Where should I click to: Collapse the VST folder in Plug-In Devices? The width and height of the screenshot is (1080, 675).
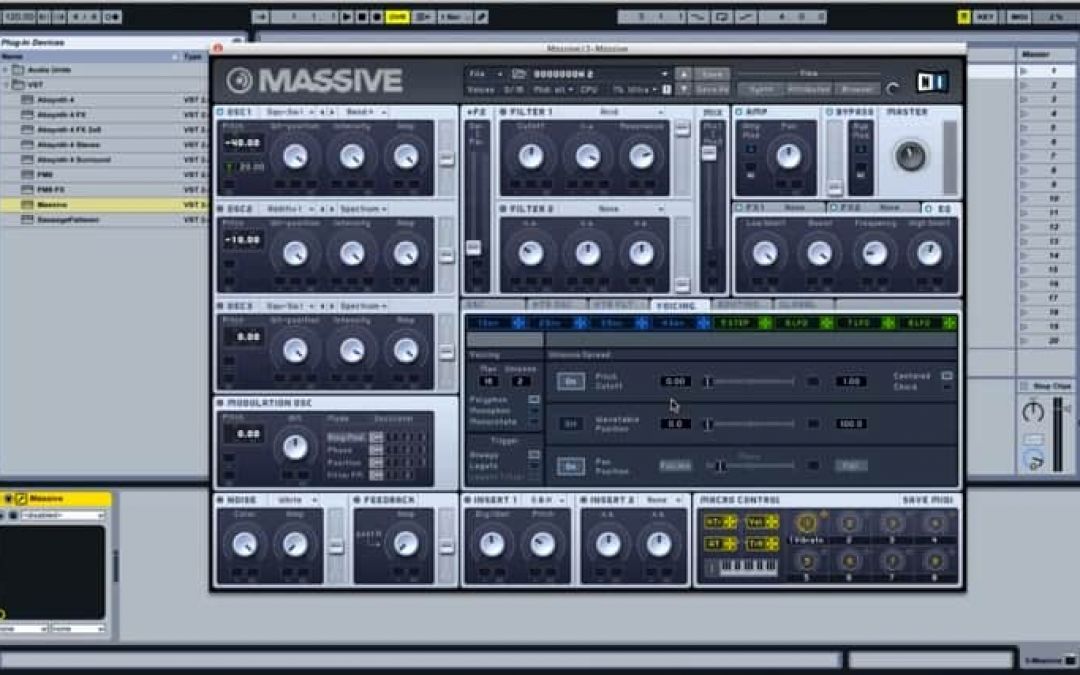pyautogui.click(x=6, y=85)
